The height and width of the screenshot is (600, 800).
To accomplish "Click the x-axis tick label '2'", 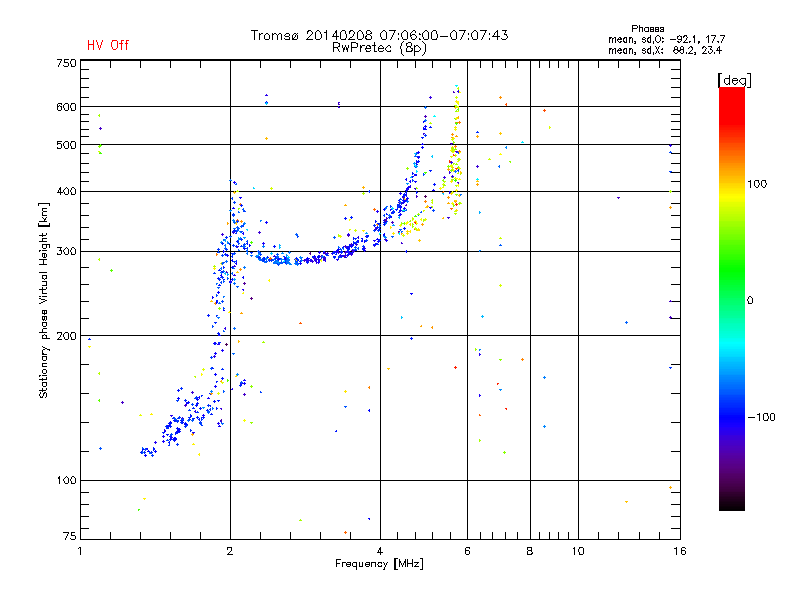I will click(230, 551).
